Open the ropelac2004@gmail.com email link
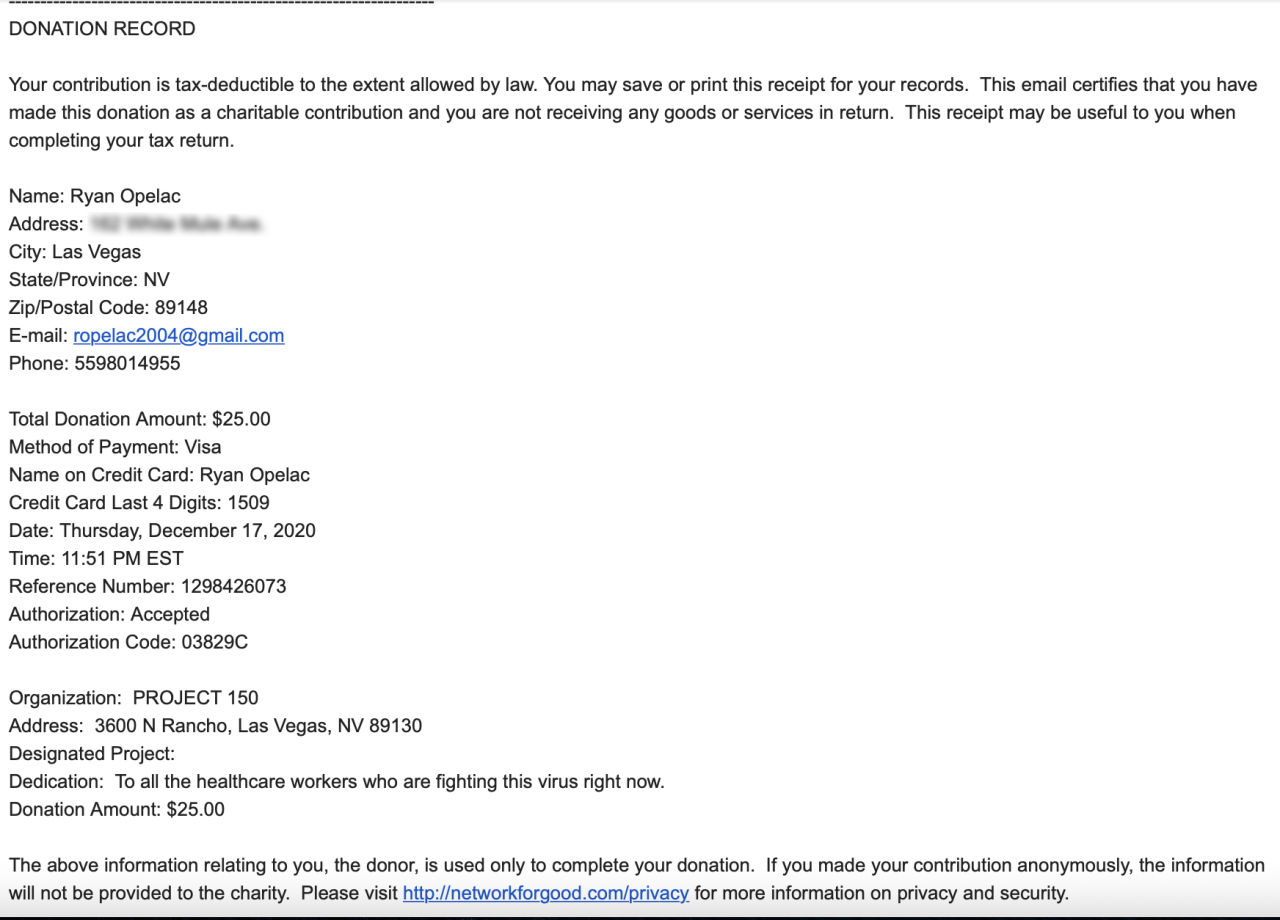 coord(178,336)
